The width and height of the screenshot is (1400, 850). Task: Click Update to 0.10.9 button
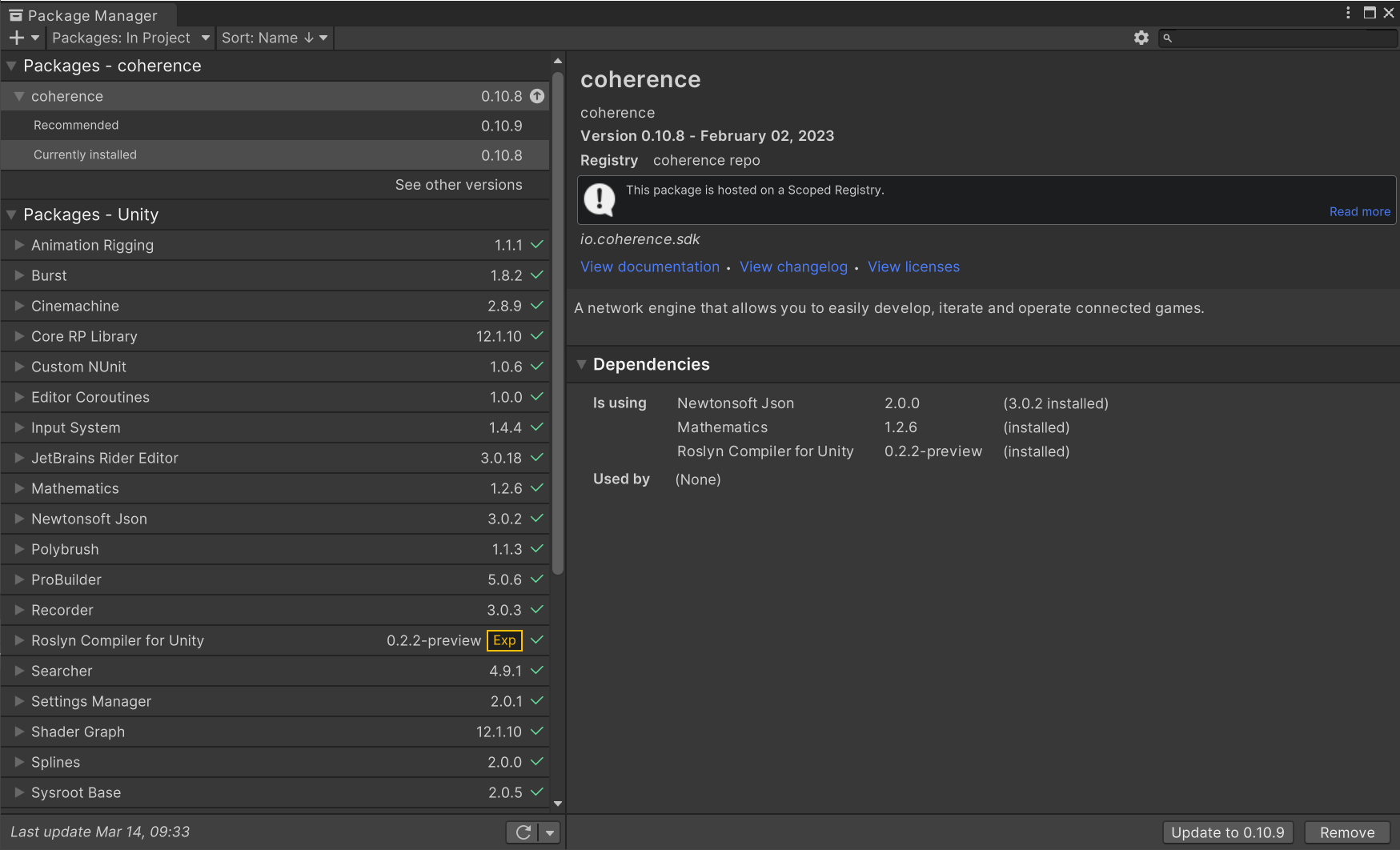point(1227,832)
